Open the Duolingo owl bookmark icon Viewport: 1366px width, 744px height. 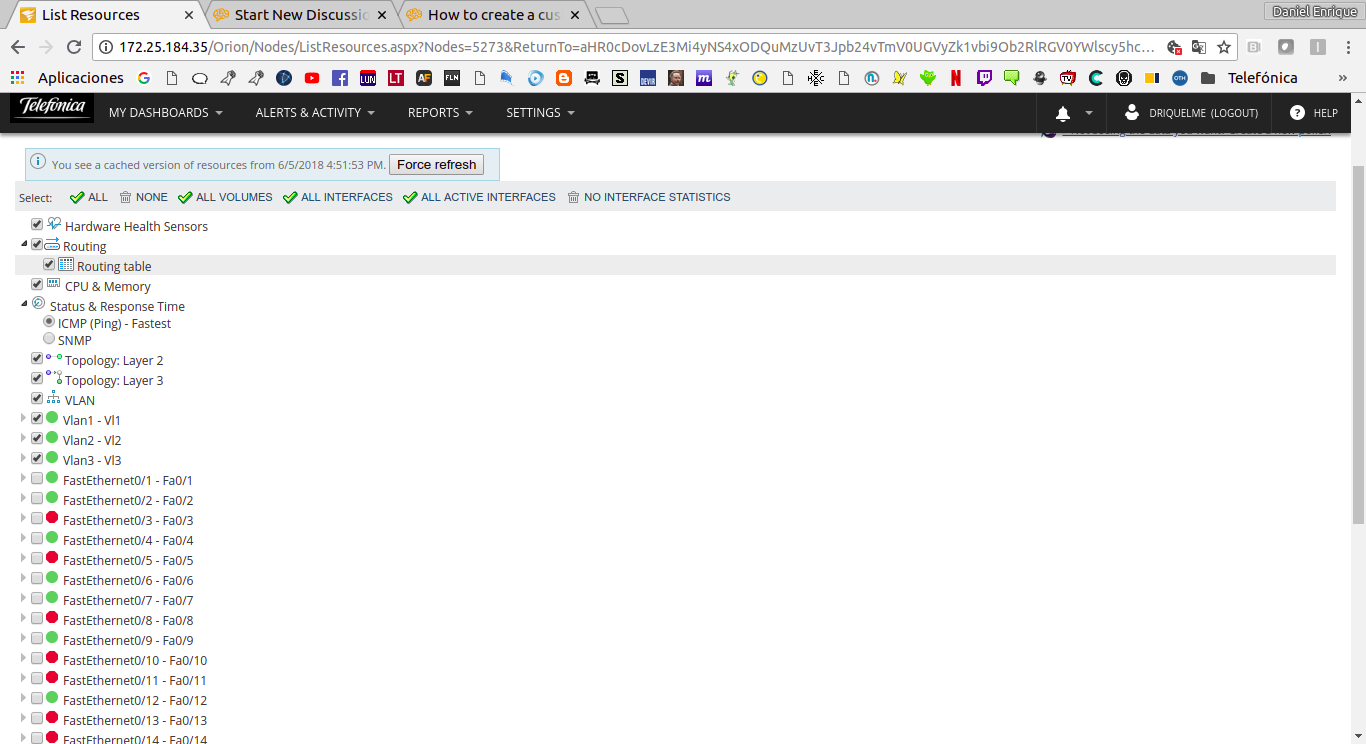coord(928,78)
